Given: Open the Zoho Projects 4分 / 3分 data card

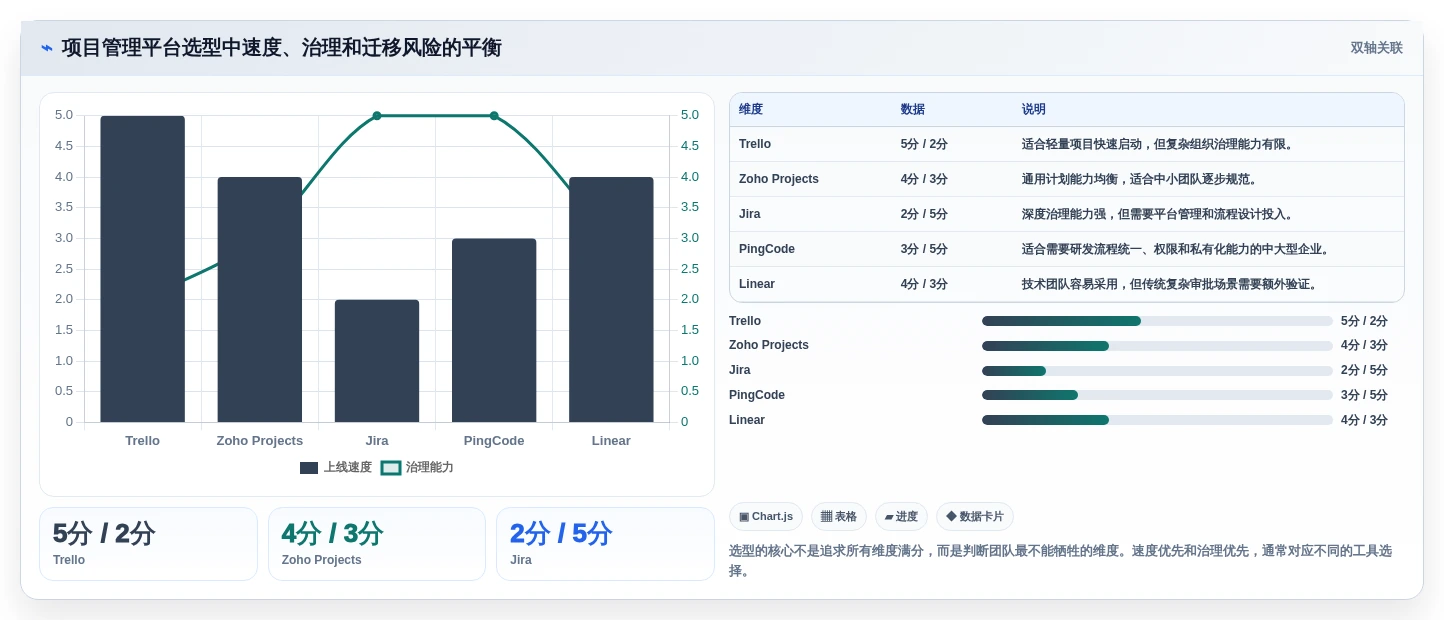Looking at the screenshot, I should (x=377, y=544).
